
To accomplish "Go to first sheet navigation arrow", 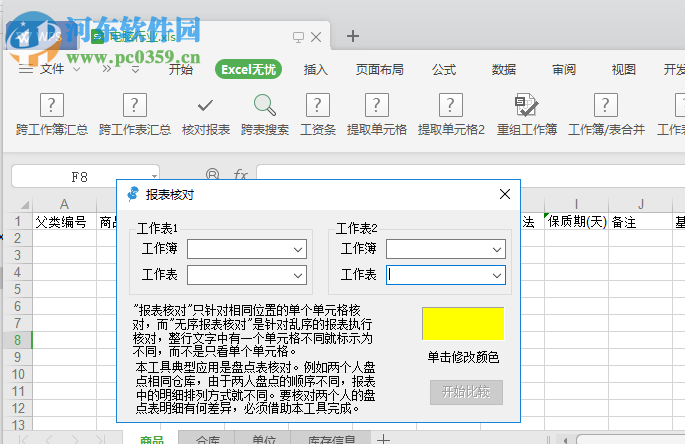I will click(23, 439).
